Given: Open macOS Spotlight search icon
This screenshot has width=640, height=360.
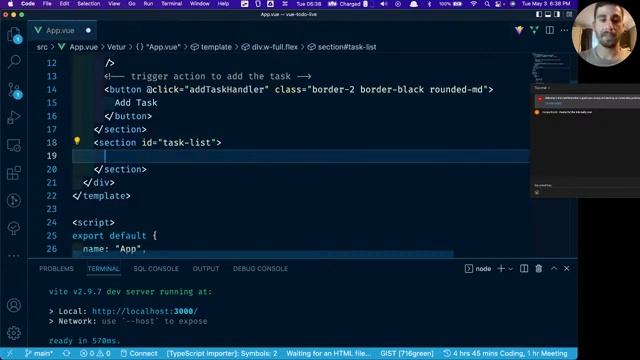Looking at the screenshot, I should coord(487,4).
